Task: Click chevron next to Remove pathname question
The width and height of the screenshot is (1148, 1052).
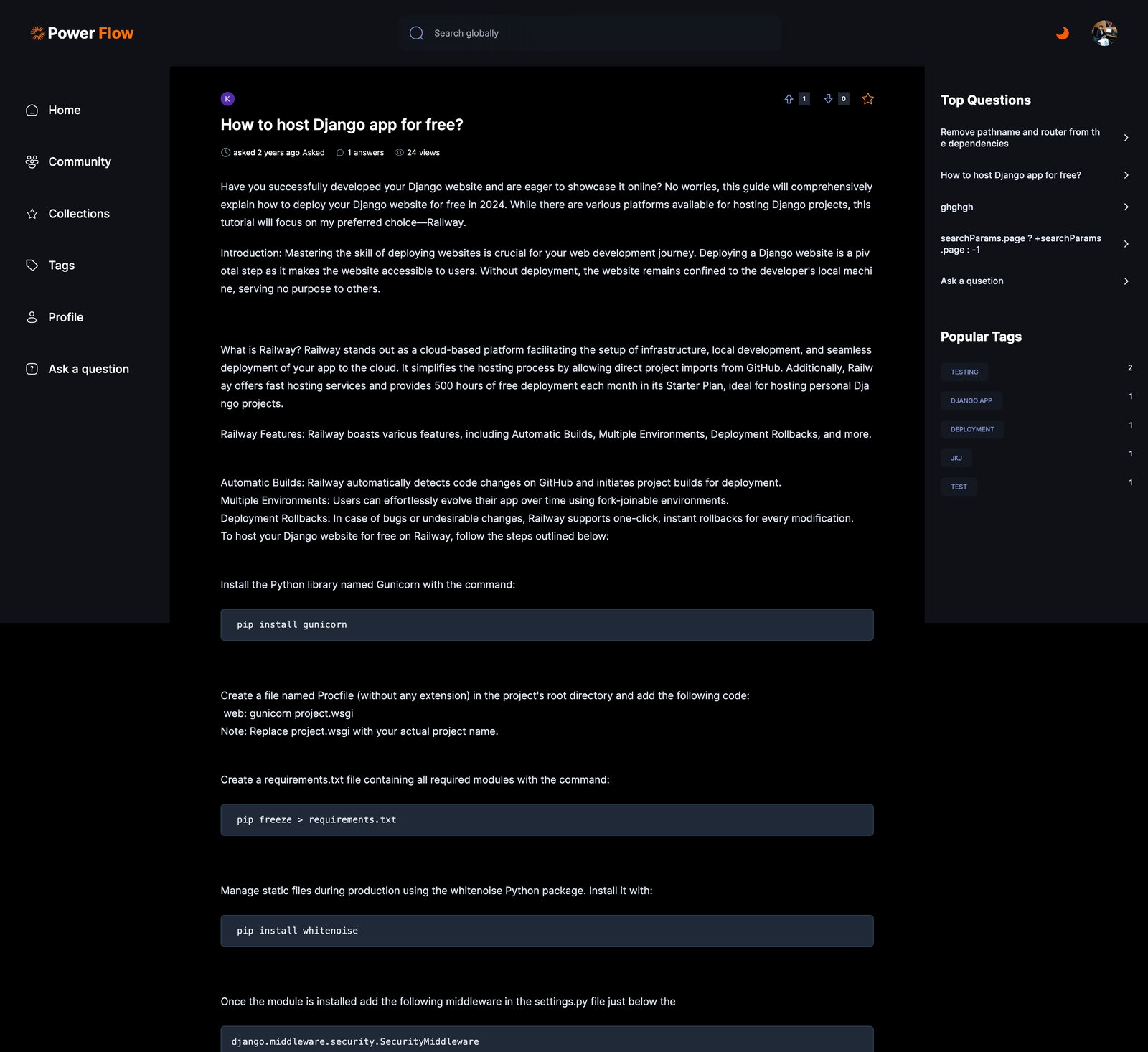Action: click(x=1126, y=138)
